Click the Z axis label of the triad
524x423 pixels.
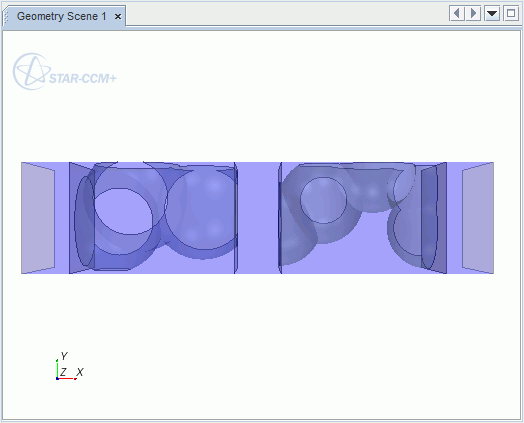point(63,372)
